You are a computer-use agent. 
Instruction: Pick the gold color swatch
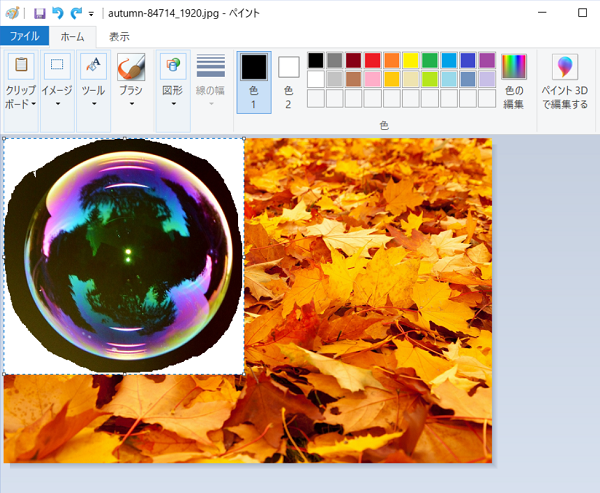(x=392, y=79)
